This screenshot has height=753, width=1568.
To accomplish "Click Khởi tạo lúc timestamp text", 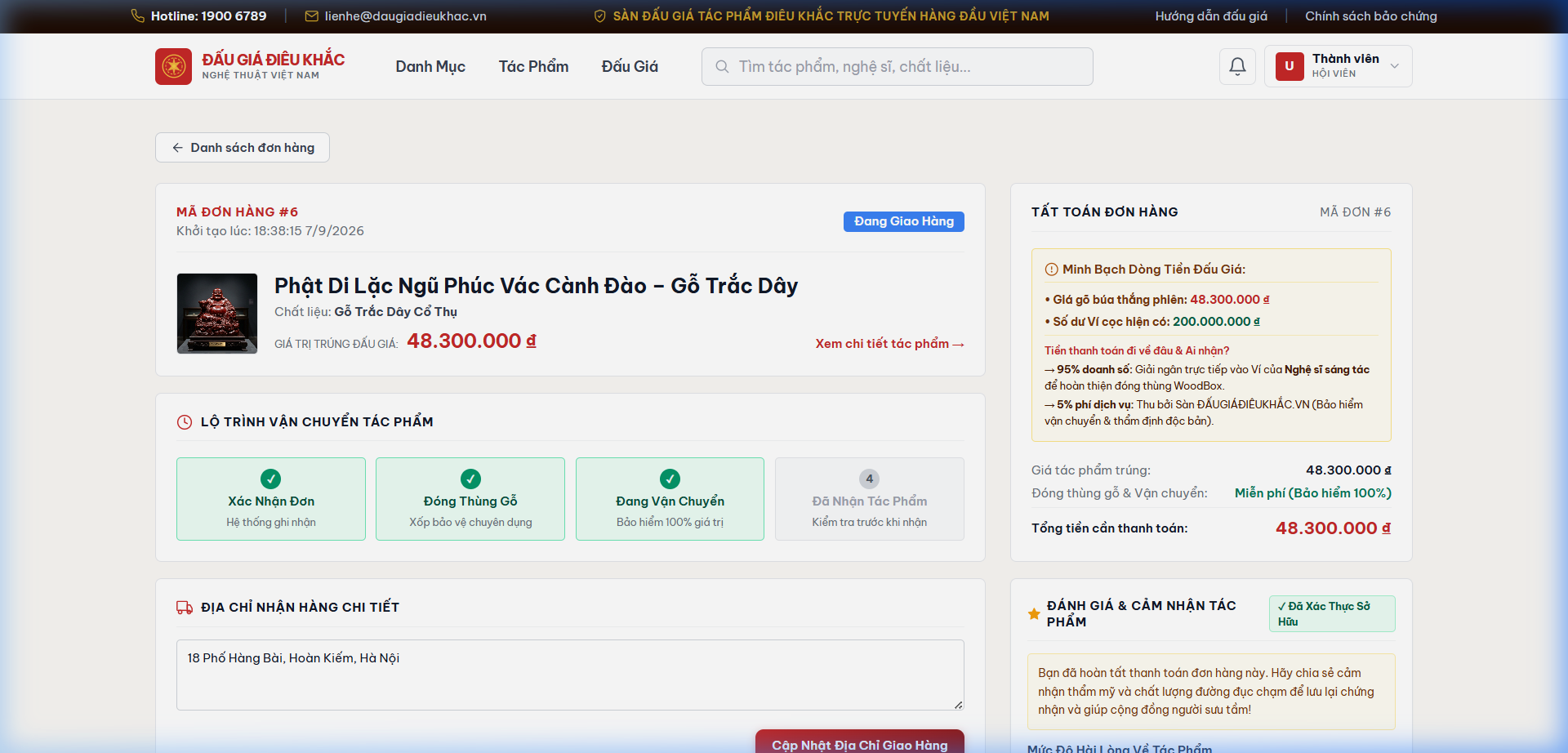I will click(x=270, y=231).
